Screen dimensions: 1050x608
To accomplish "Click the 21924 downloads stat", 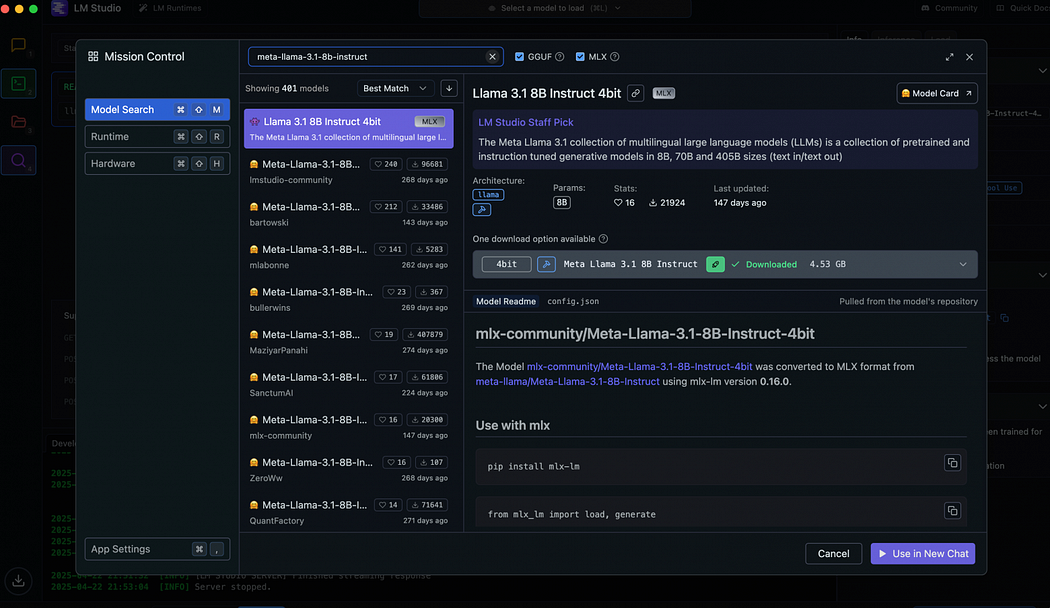I will point(667,203).
